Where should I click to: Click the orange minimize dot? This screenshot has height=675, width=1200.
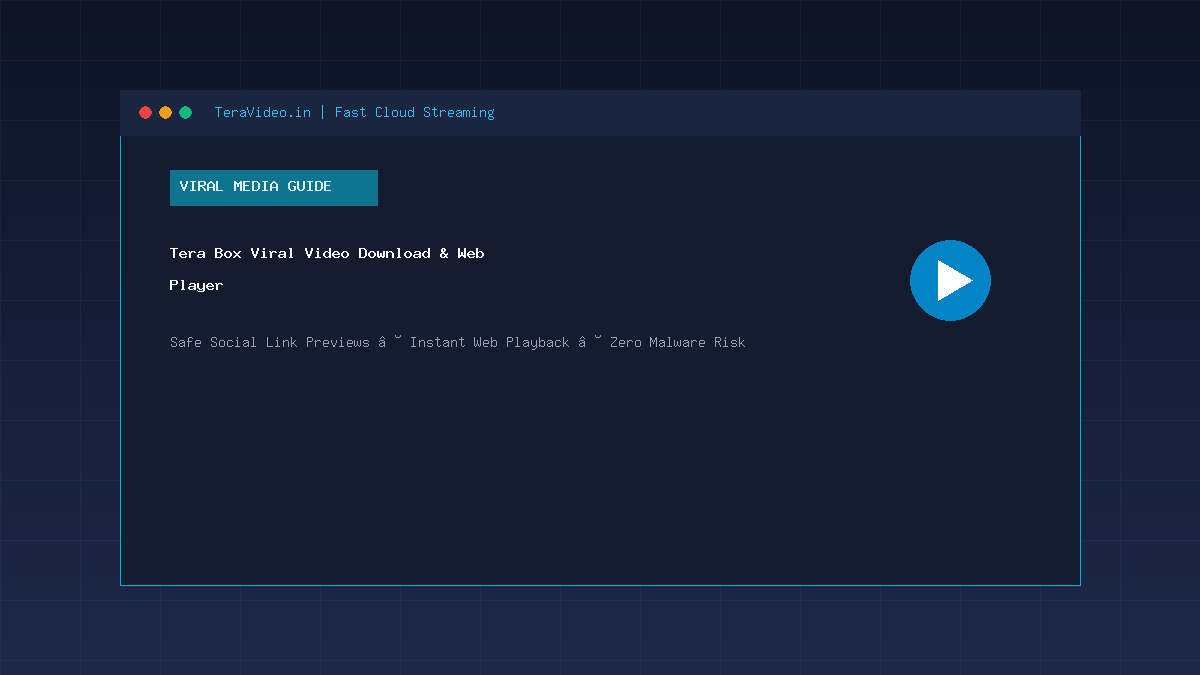point(165,113)
